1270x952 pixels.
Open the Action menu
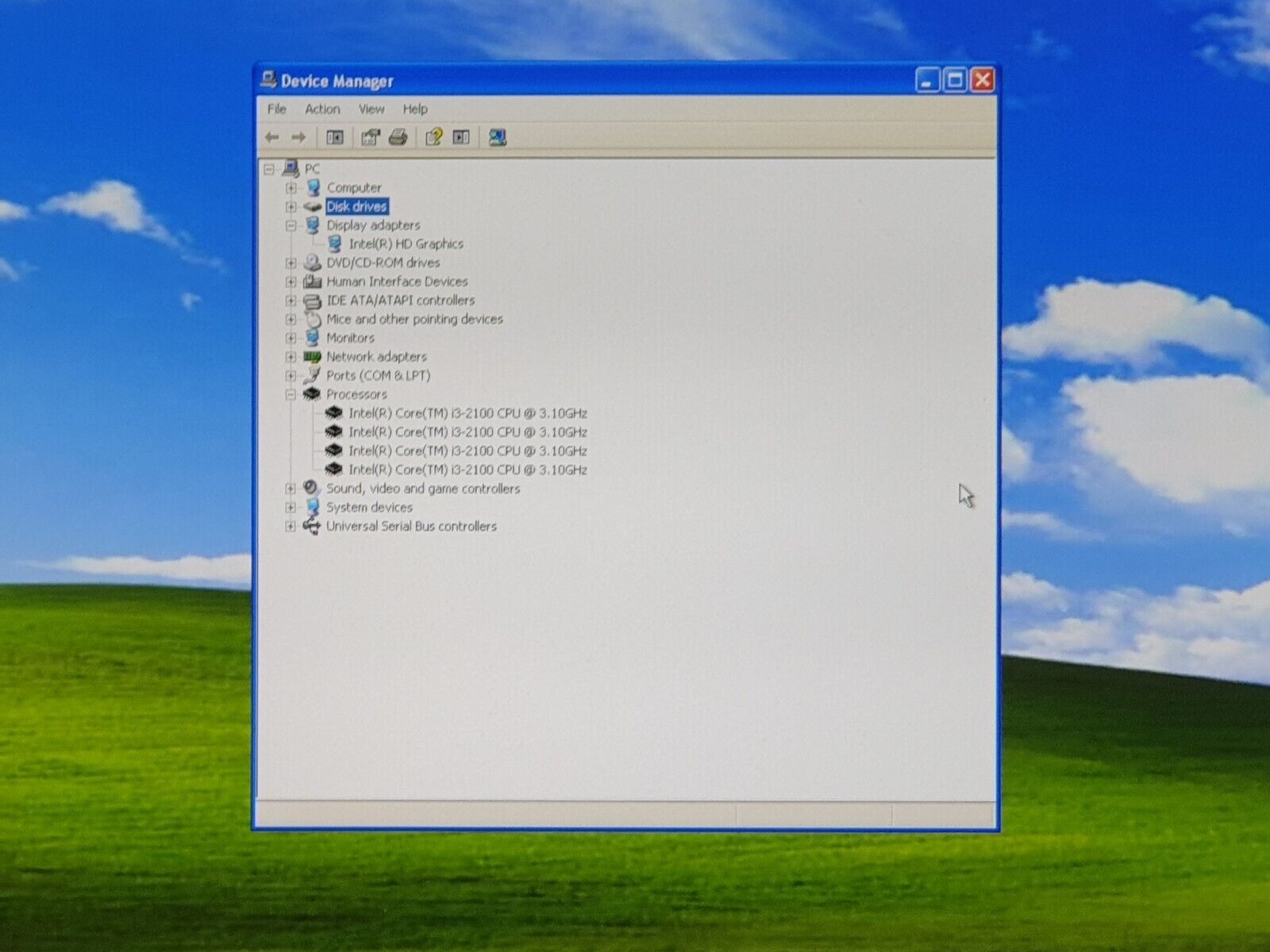(322, 109)
